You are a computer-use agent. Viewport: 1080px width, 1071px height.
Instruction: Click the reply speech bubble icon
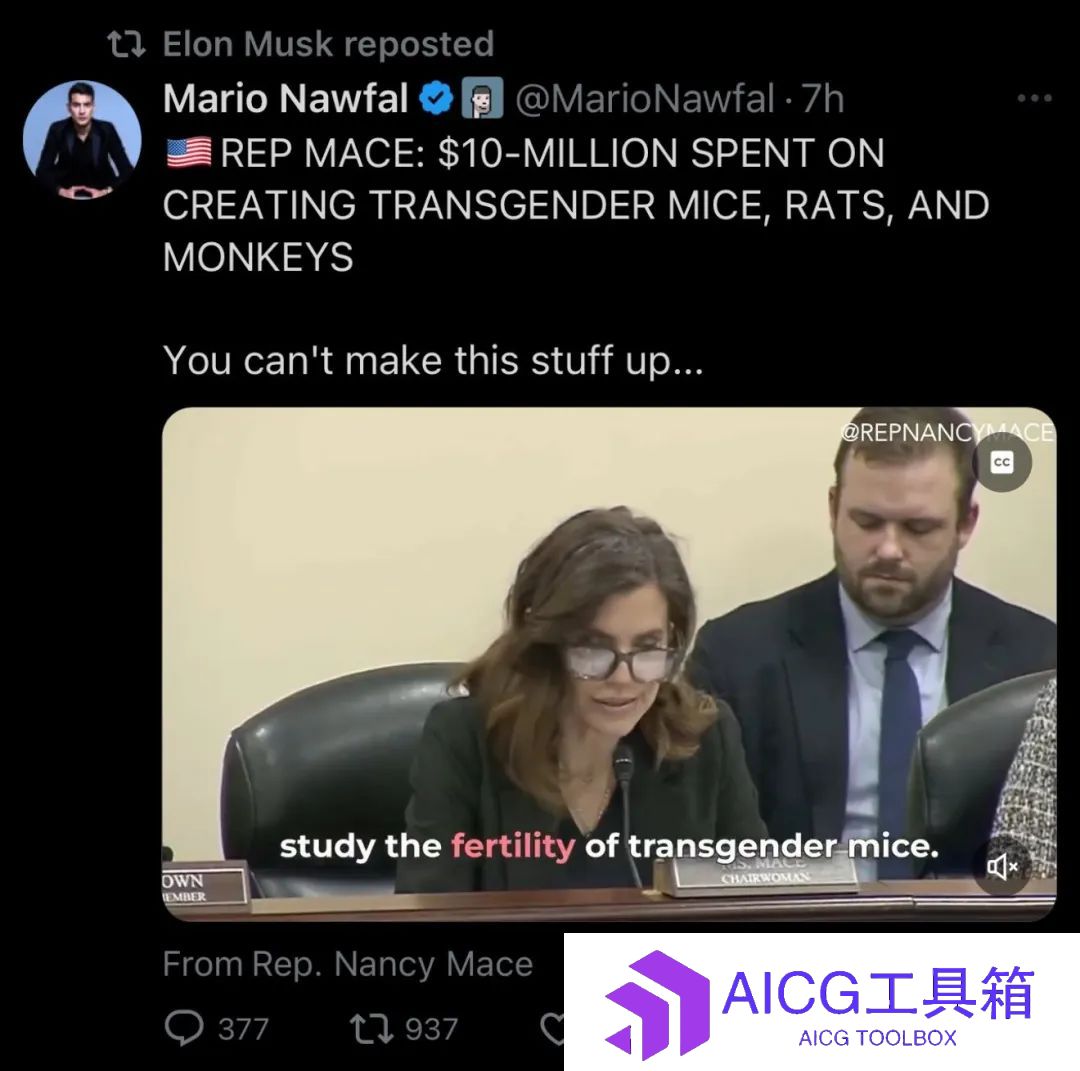point(184,1028)
